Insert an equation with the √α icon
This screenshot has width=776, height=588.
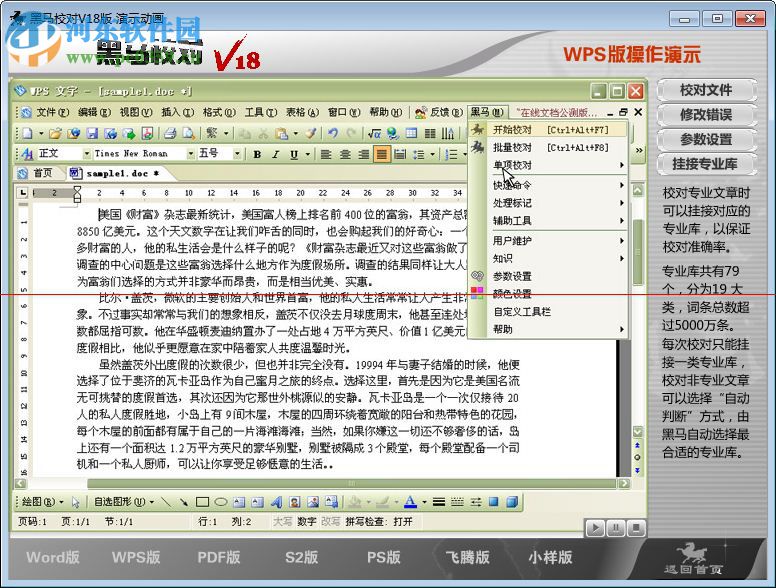coord(374,133)
